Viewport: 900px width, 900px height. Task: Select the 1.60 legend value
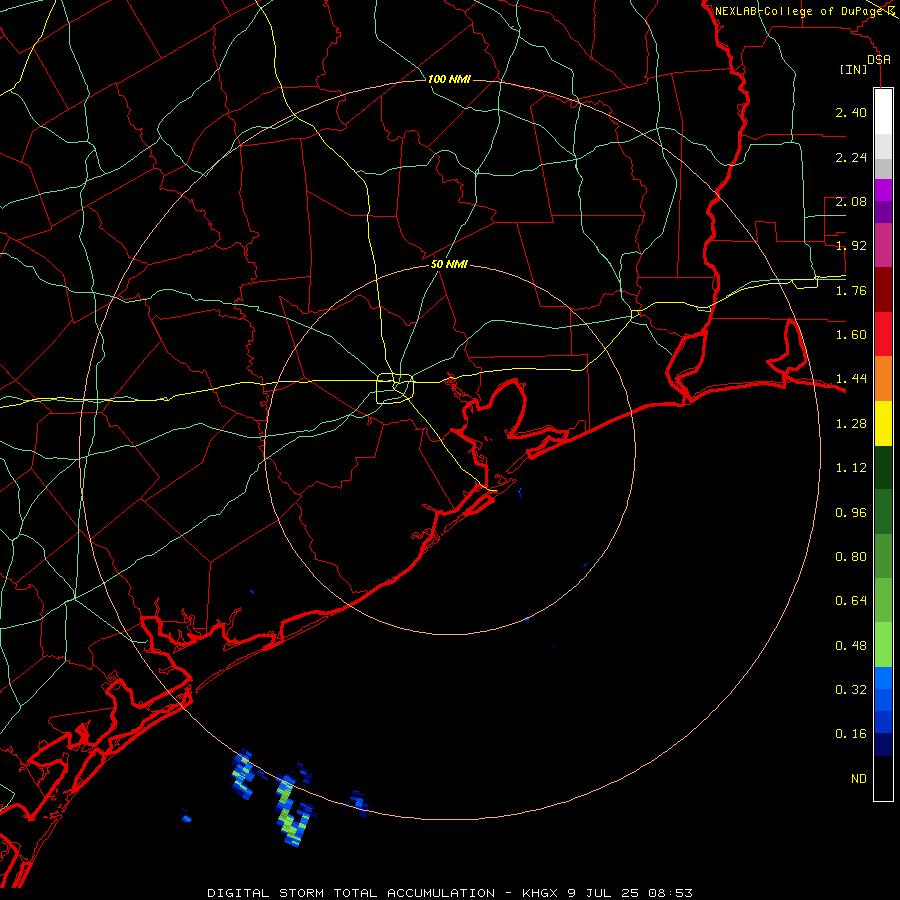point(851,335)
